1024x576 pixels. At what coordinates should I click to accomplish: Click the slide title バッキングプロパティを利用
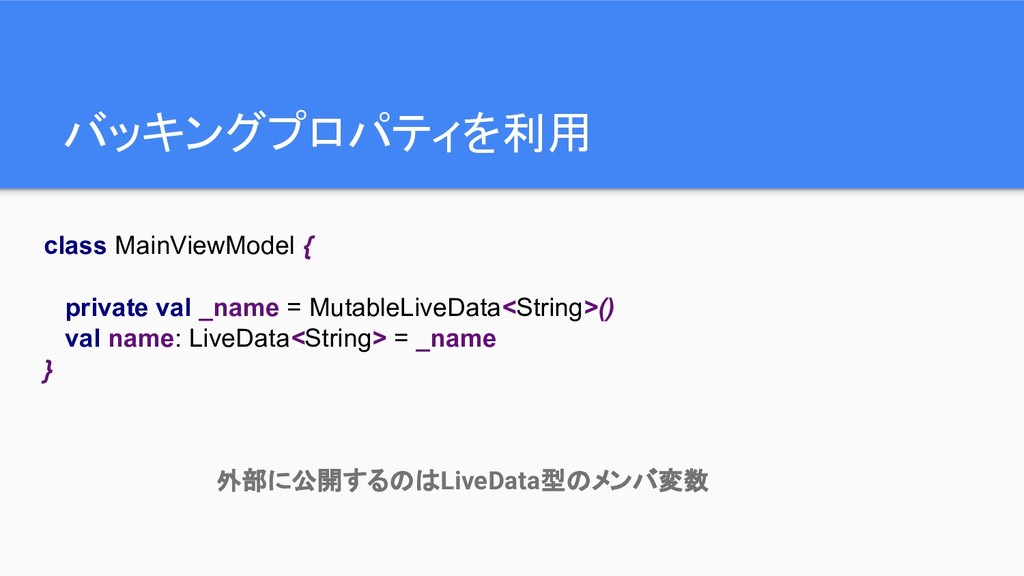point(327,133)
